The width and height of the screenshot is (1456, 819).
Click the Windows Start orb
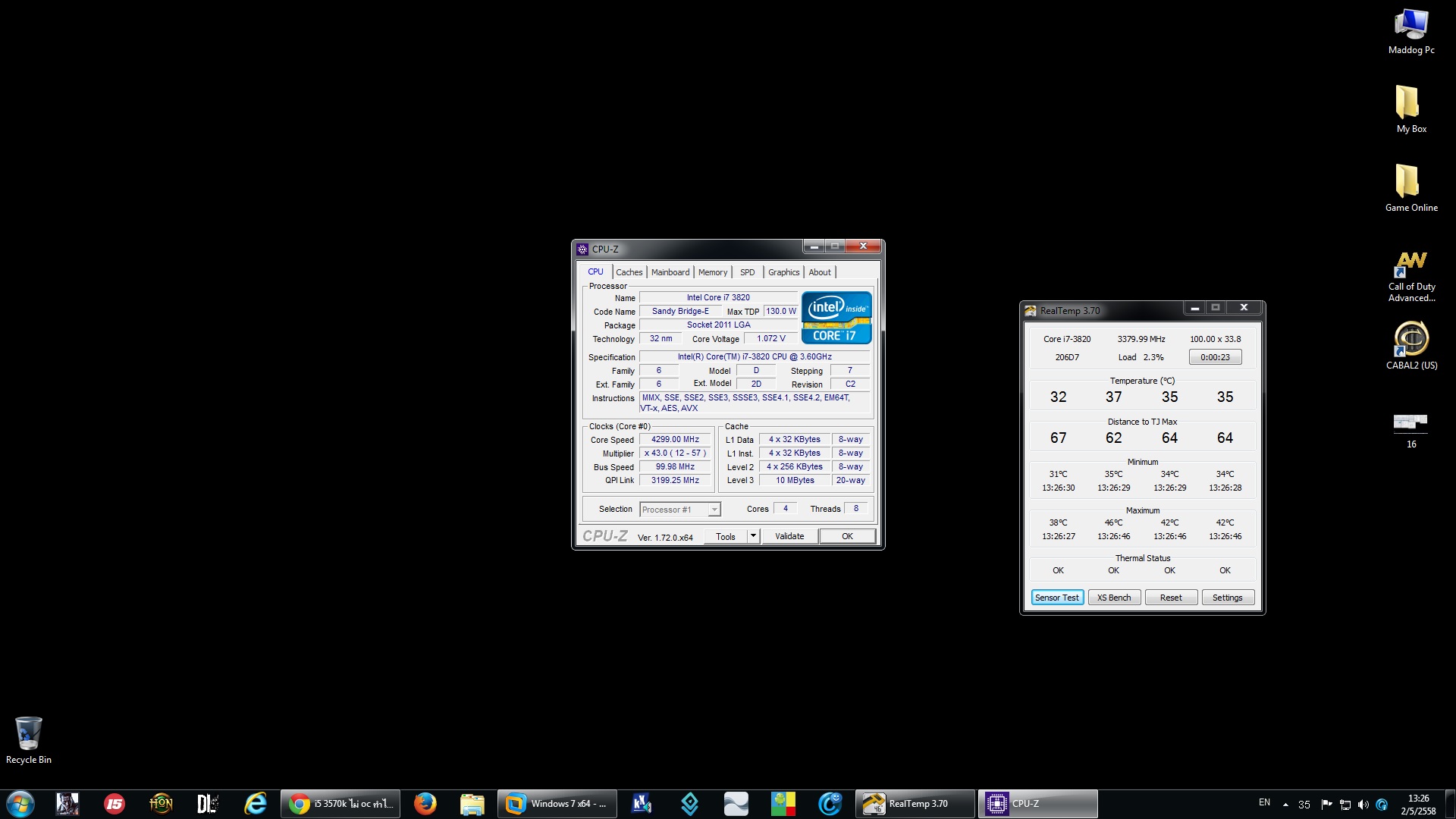pyautogui.click(x=20, y=803)
